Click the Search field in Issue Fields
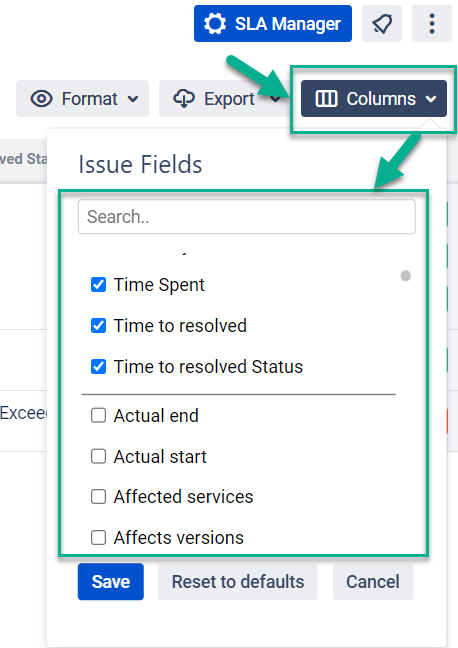This screenshot has width=458, height=648. pos(247,217)
